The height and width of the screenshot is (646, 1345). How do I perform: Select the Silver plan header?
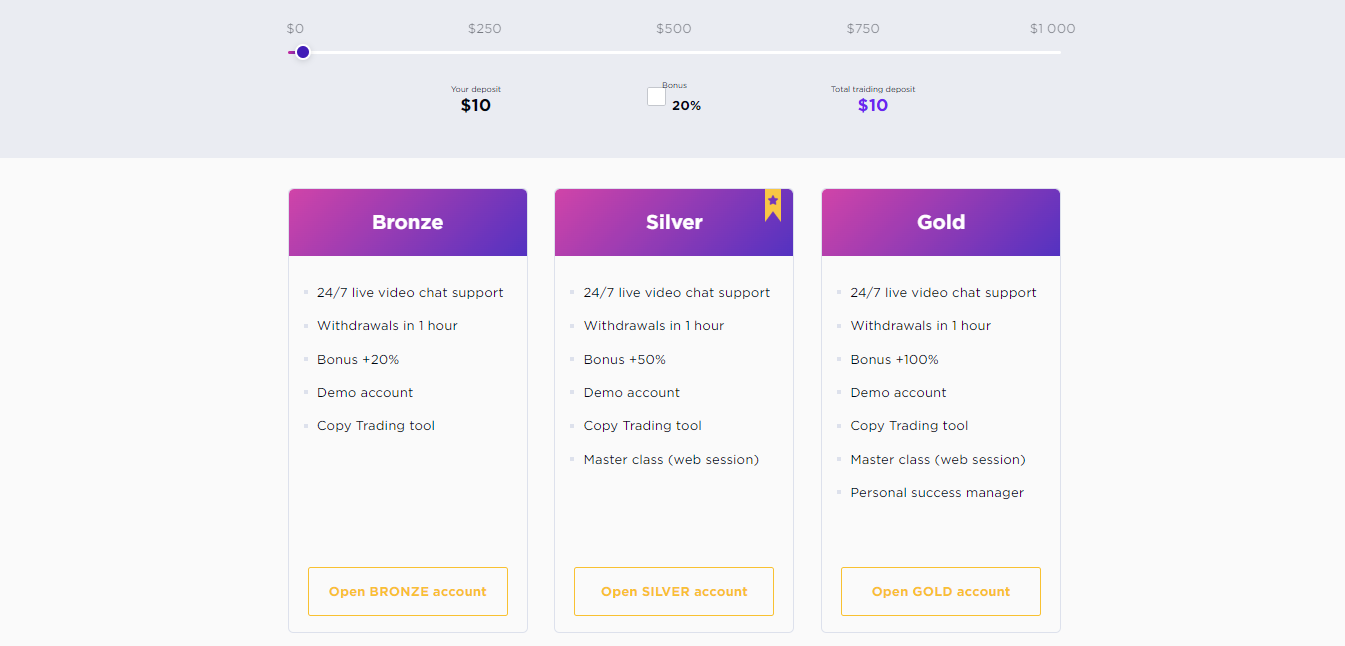click(x=674, y=222)
